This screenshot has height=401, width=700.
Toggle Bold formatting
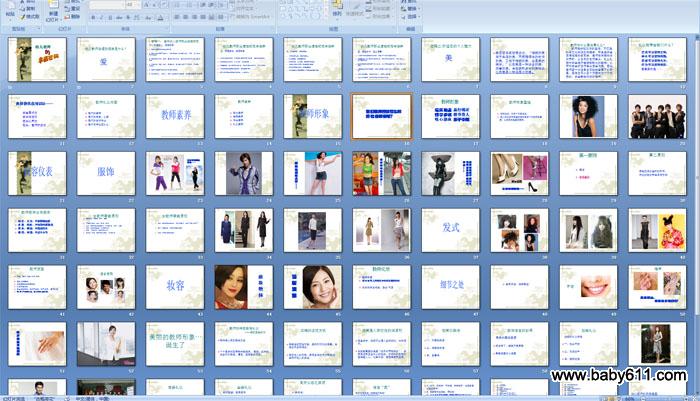93,17
